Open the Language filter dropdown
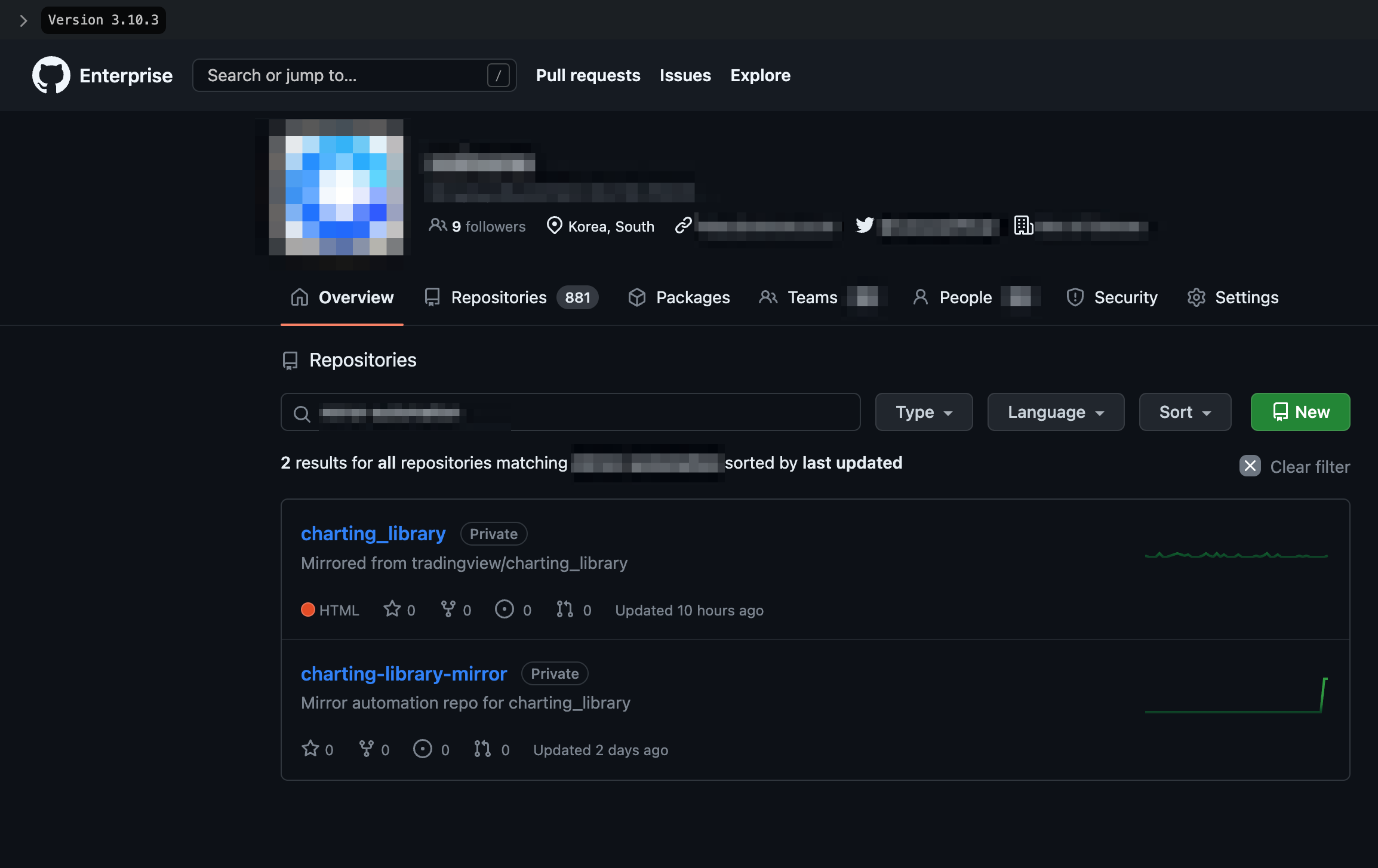The height and width of the screenshot is (868, 1378). [x=1055, y=412]
